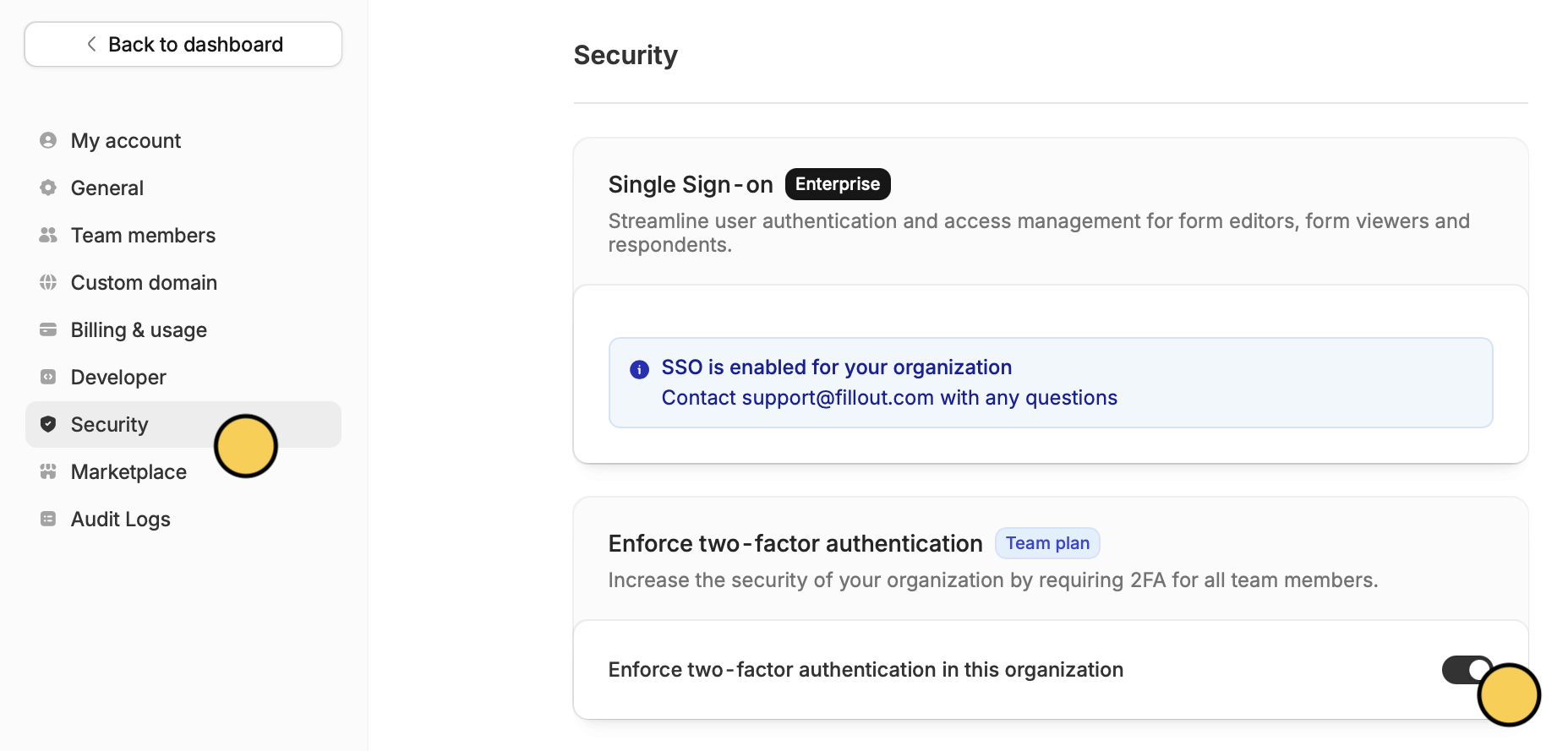This screenshot has width=1568, height=751.
Task: Click the Security shield icon
Action: click(48, 424)
